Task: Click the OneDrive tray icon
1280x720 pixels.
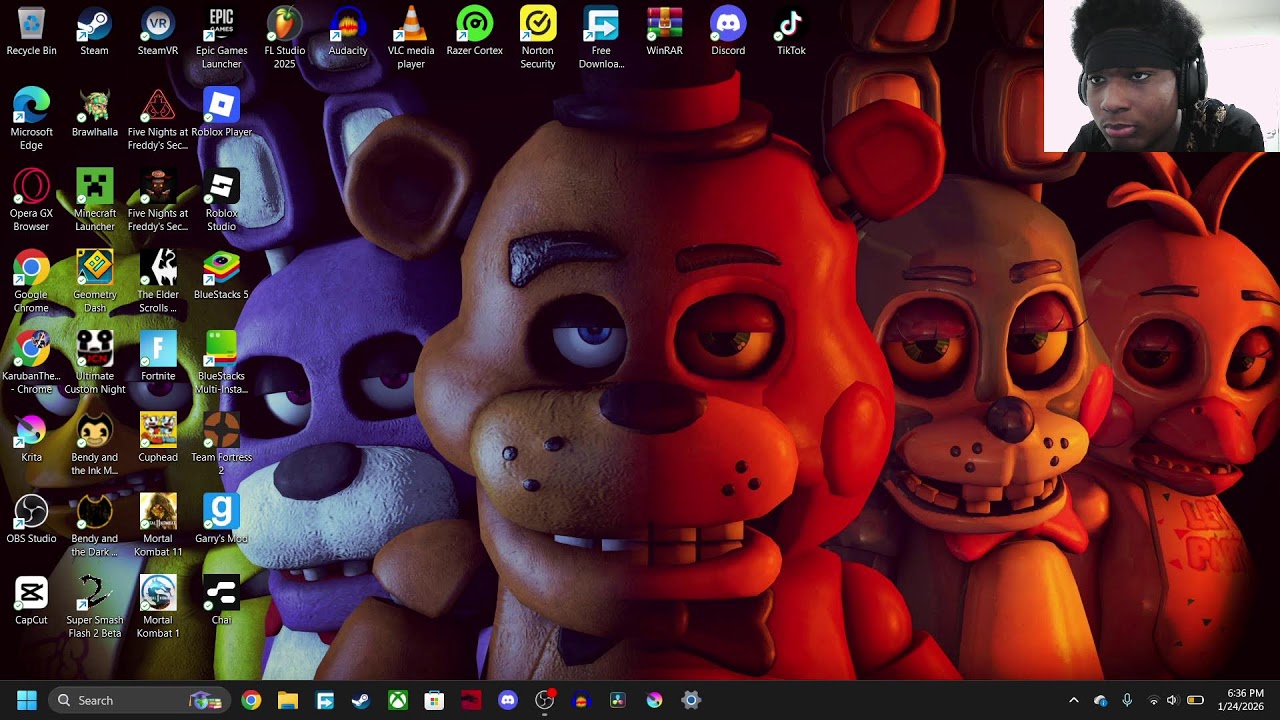Action: (1100, 700)
